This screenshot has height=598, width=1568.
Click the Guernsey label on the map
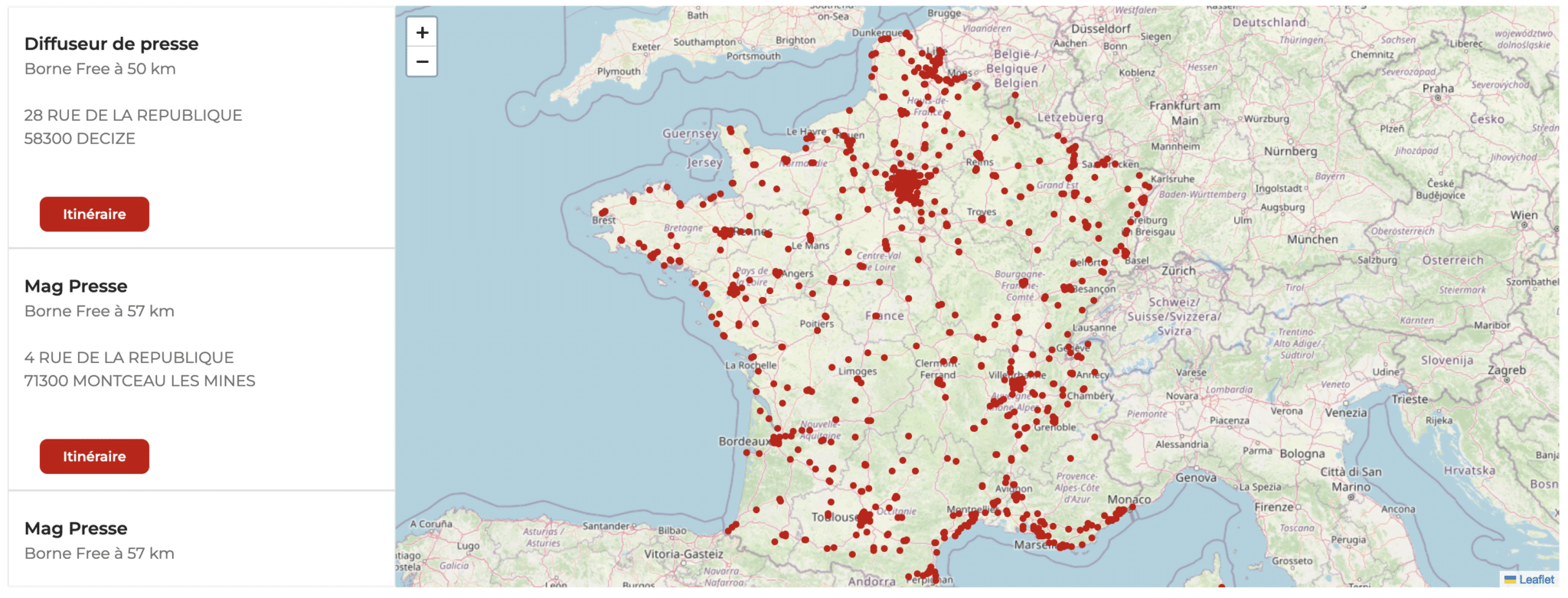click(x=691, y=133)
